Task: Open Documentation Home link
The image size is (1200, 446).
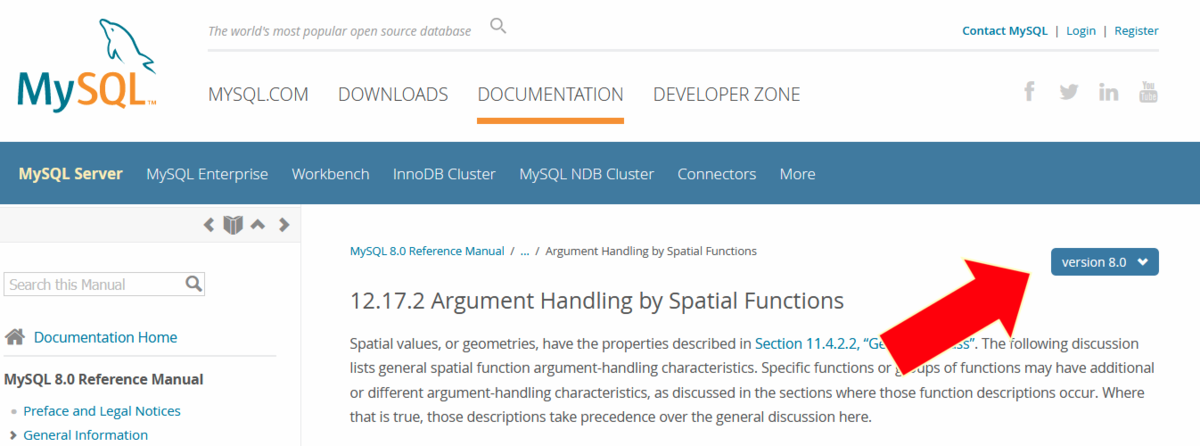Action: [105, 337]
